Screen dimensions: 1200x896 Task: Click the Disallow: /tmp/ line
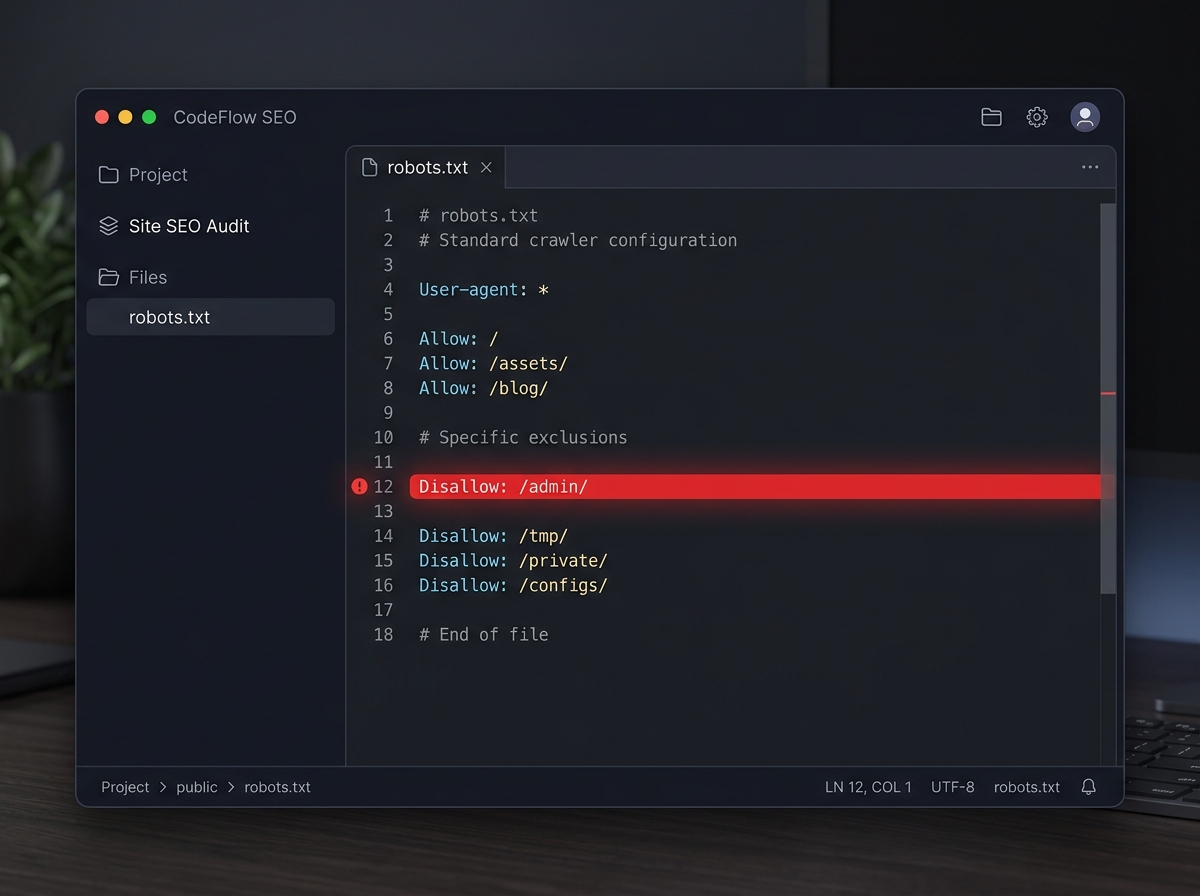coord(493,536)
